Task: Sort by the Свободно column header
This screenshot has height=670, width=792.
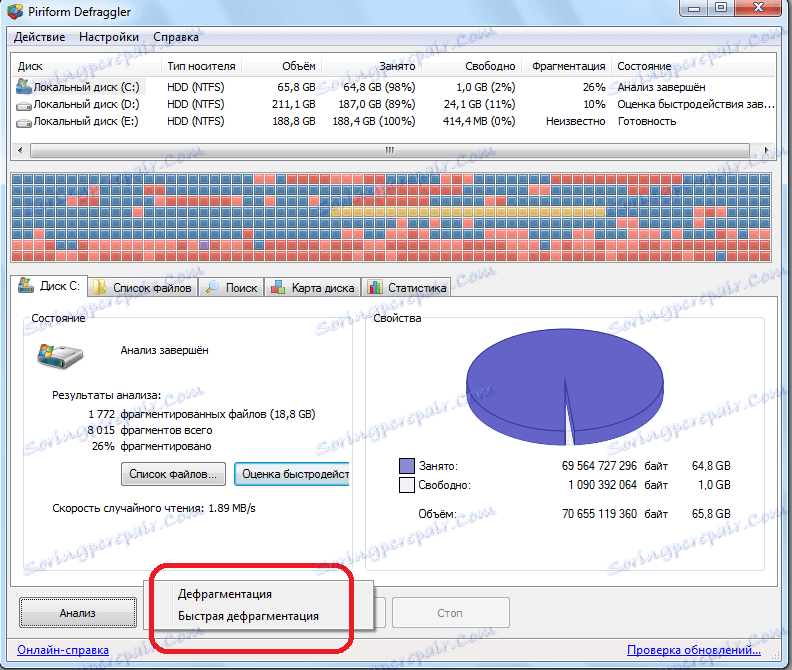Action: pos(471,66)
